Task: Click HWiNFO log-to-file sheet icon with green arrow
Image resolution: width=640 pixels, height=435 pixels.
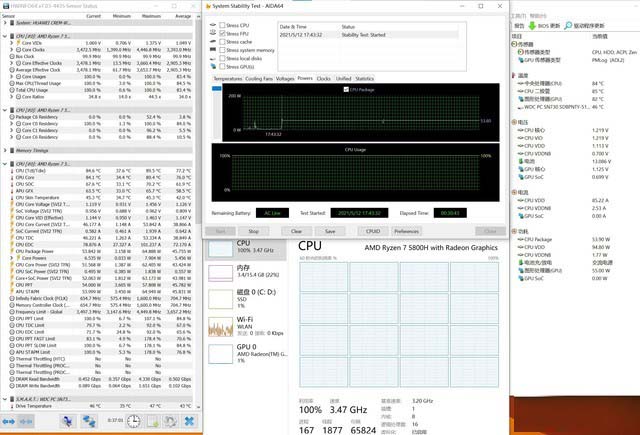Action: coord(153,421)
